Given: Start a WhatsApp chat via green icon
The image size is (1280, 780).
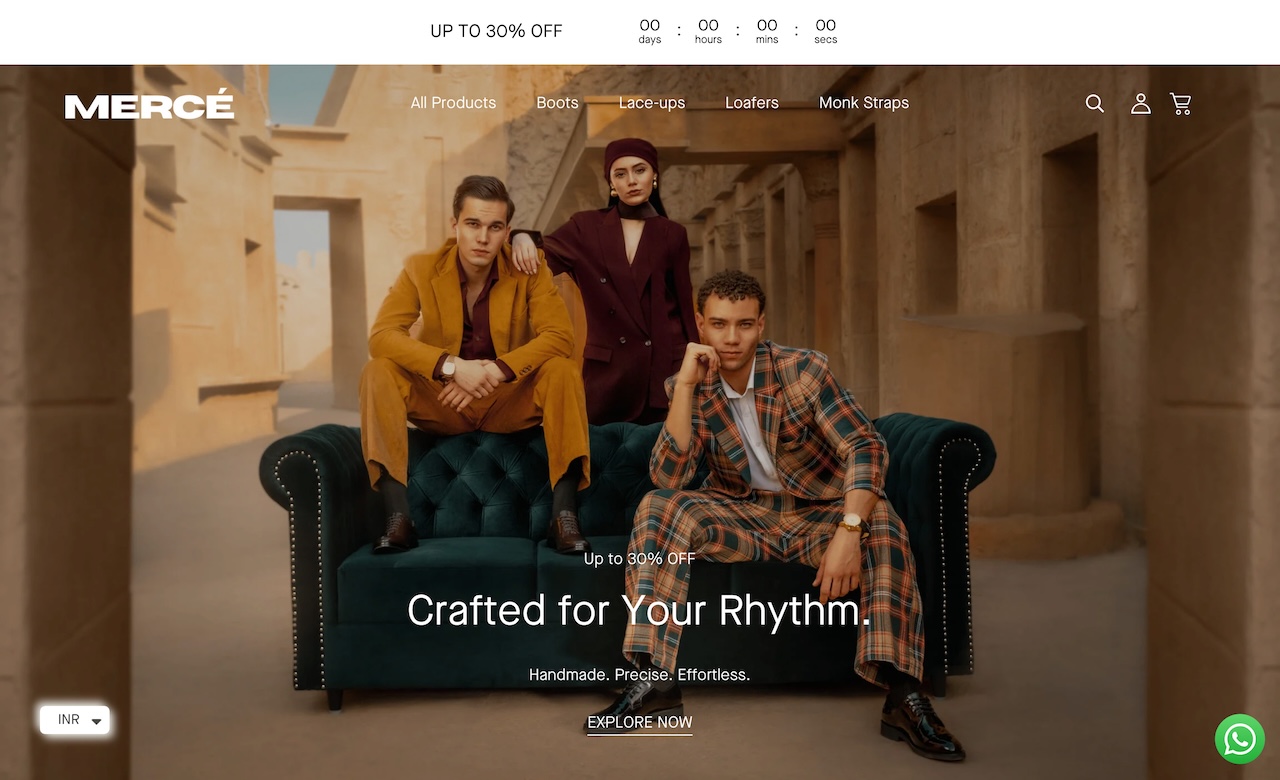Looking at the screenshot, I should pos(1240,739).
